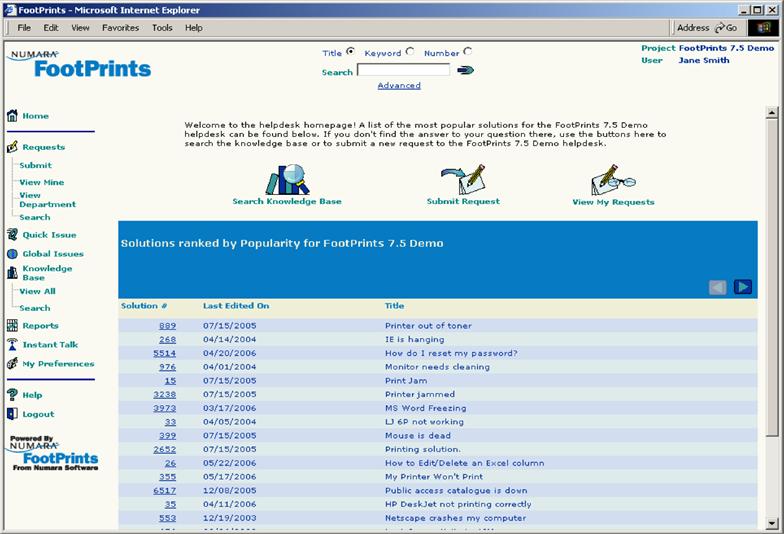The image size is (784, 534).
Task: Click the Instant Talk antenna icon
Action: 12,344
